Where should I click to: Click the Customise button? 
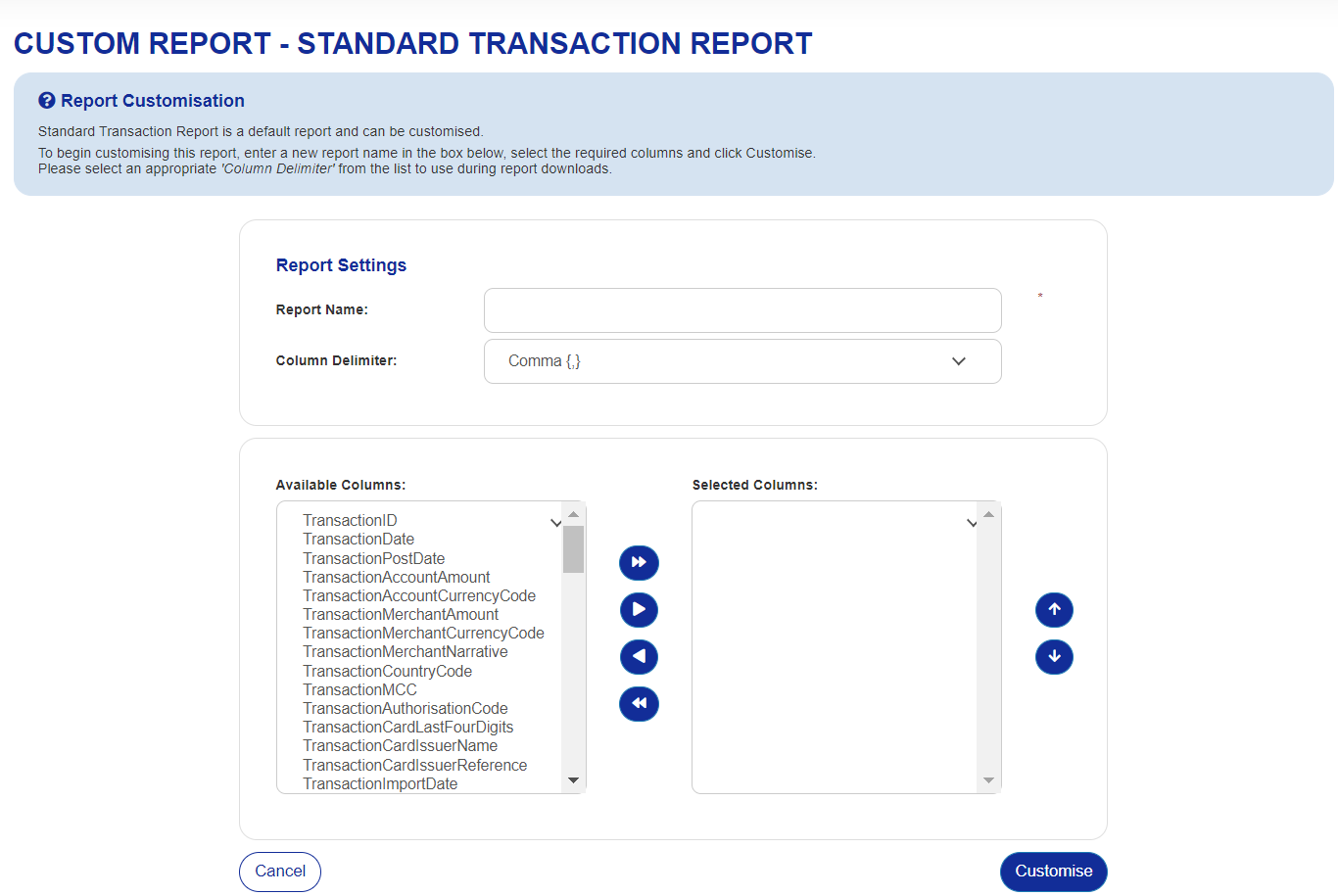click(x=1054, y=872)
